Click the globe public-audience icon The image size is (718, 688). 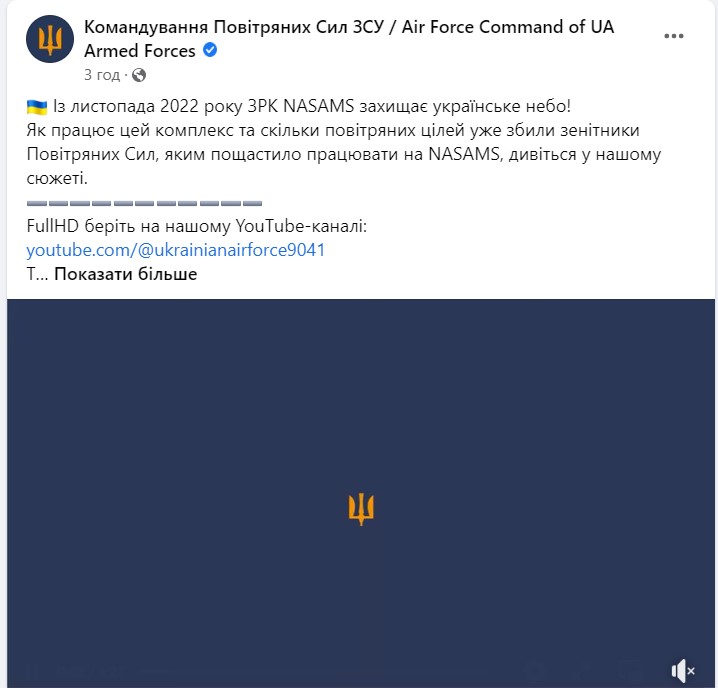[x=139, y=75]
